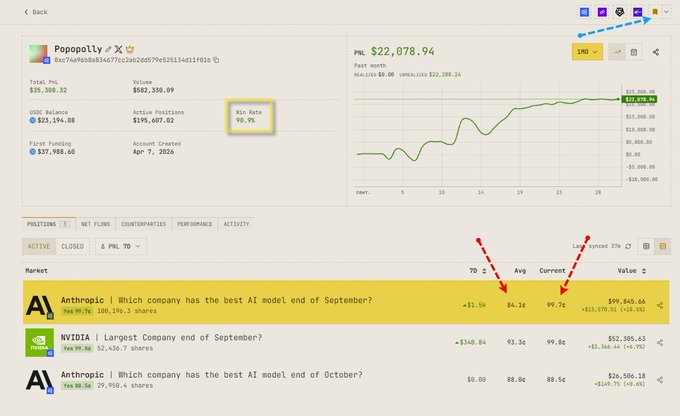Click the Anthropic logo in the October row

tap(39, 380)
